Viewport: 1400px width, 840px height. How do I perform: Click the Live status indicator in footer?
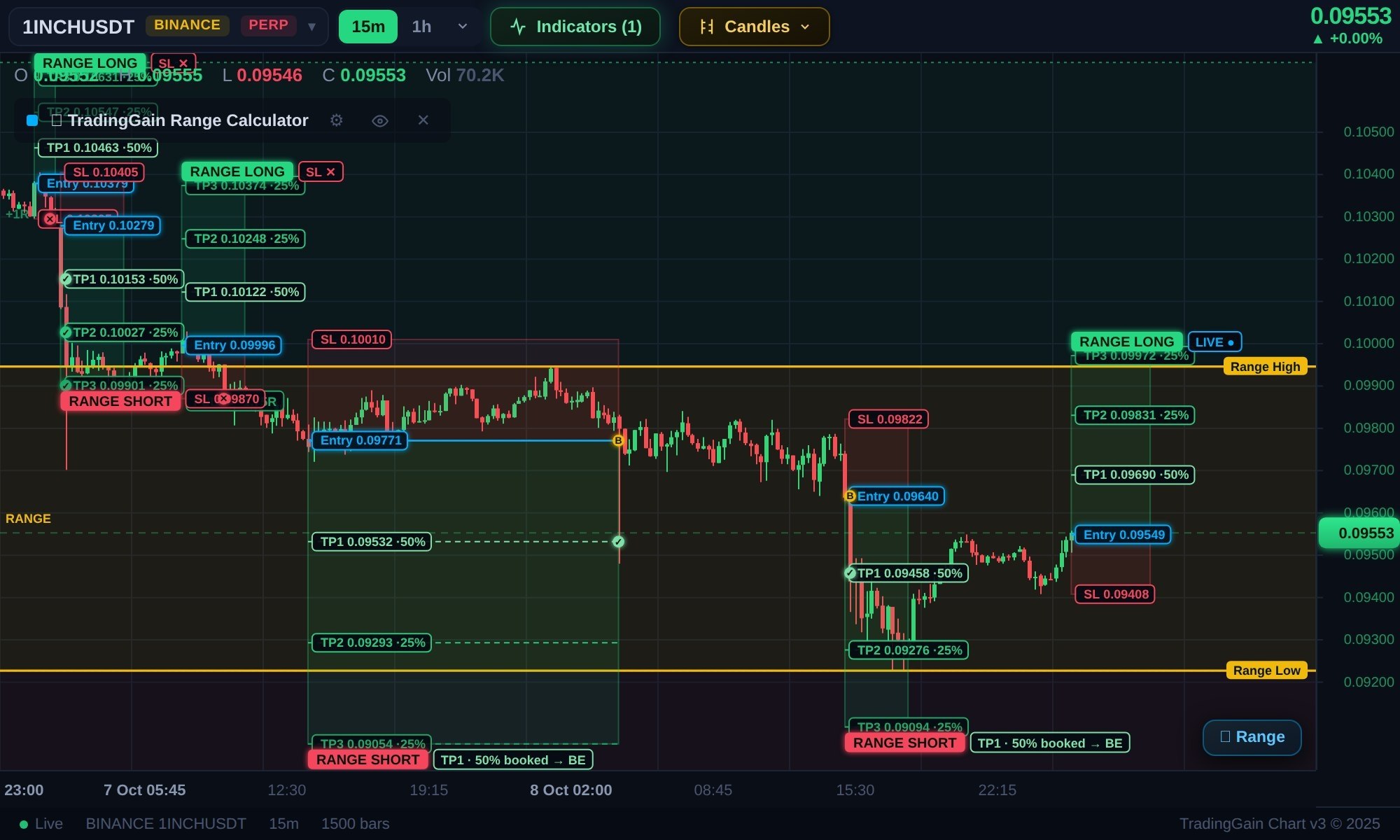[41, 824]
